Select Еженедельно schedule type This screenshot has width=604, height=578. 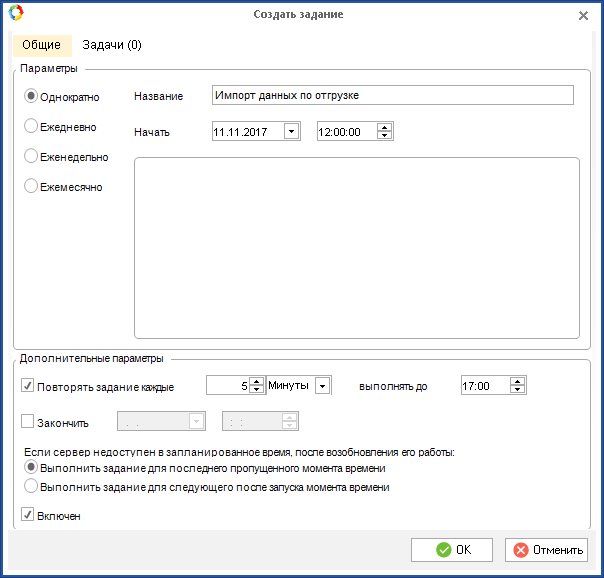(32, 156)
